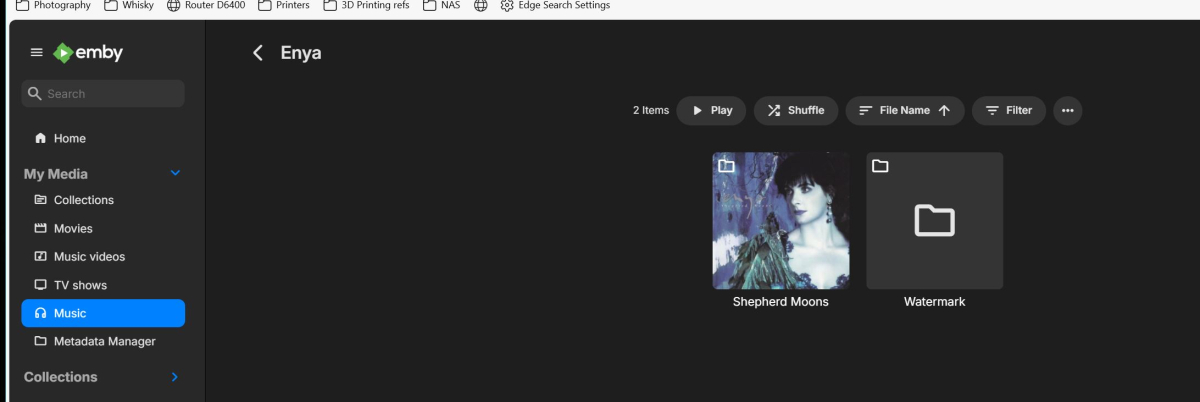This screenshot has width=1200, height=402.
Task: Open the Whisky bookmark folder
Action: (129, 5)
